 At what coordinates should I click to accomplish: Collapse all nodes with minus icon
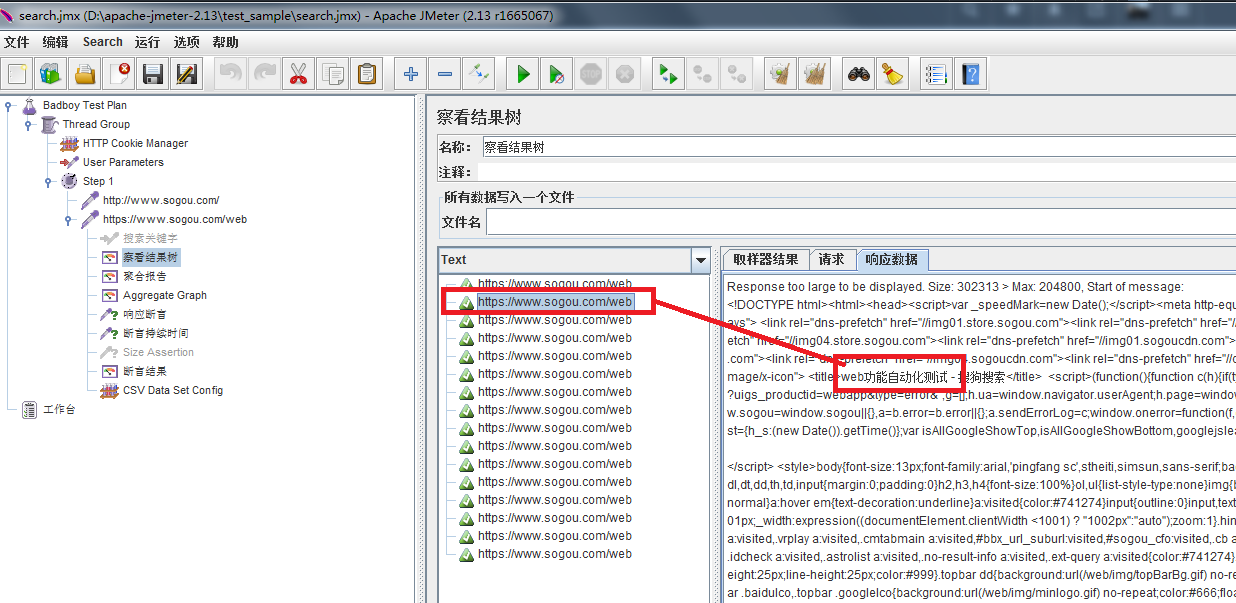point(445,74)
